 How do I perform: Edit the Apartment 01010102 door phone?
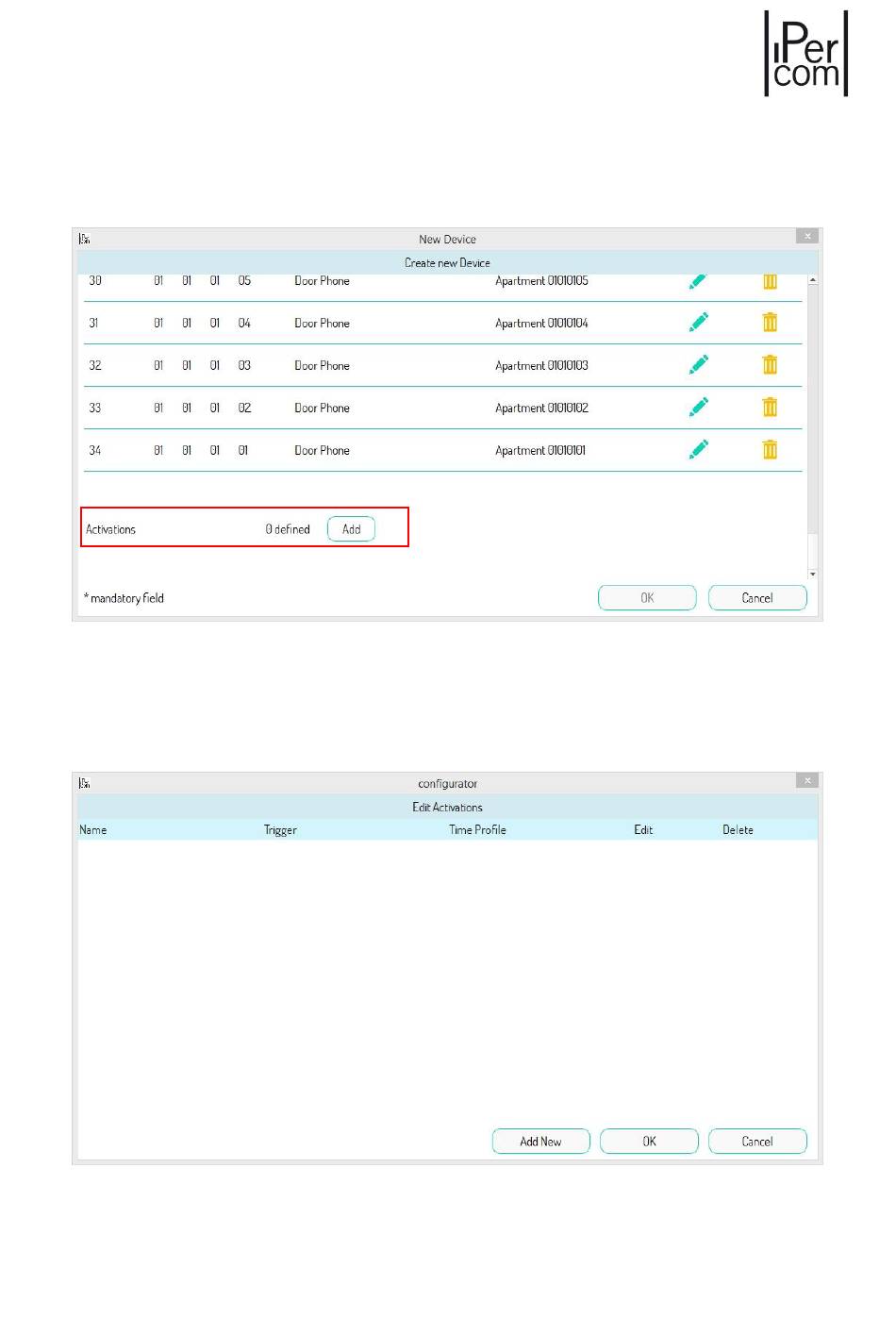[x=698, y=408]
